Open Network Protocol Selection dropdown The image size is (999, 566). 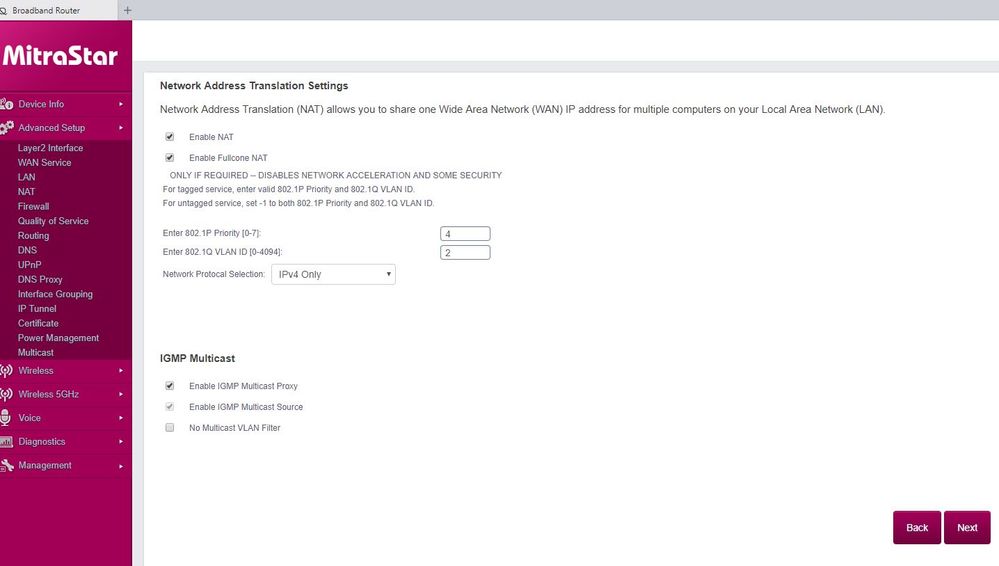333,274
